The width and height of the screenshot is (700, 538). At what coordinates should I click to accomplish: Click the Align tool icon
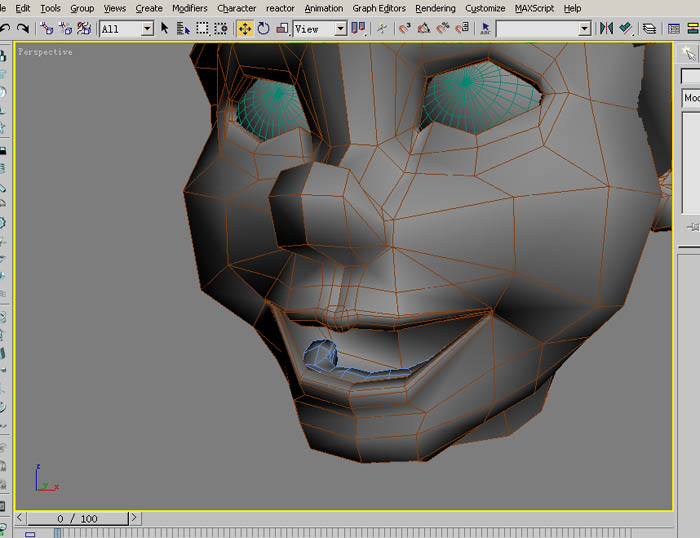tap(625, 29)
